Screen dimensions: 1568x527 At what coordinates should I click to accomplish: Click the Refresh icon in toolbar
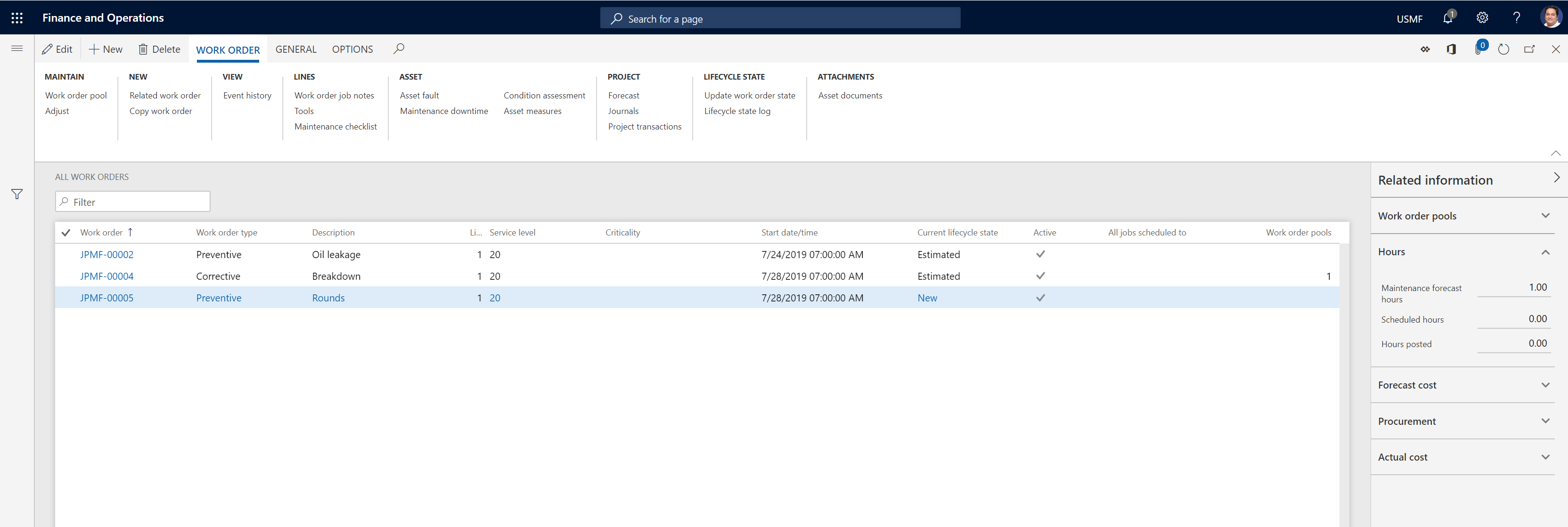coord(1505,49)
